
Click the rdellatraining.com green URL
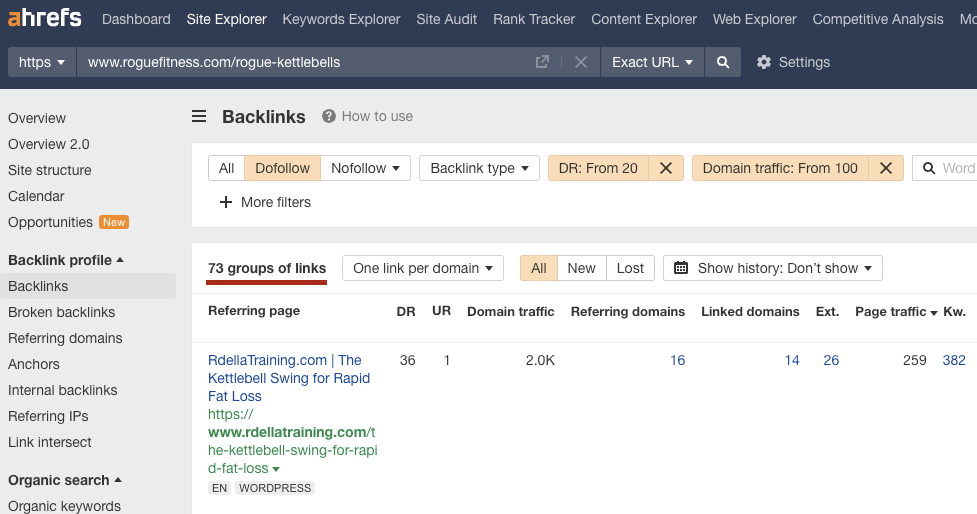293,441
